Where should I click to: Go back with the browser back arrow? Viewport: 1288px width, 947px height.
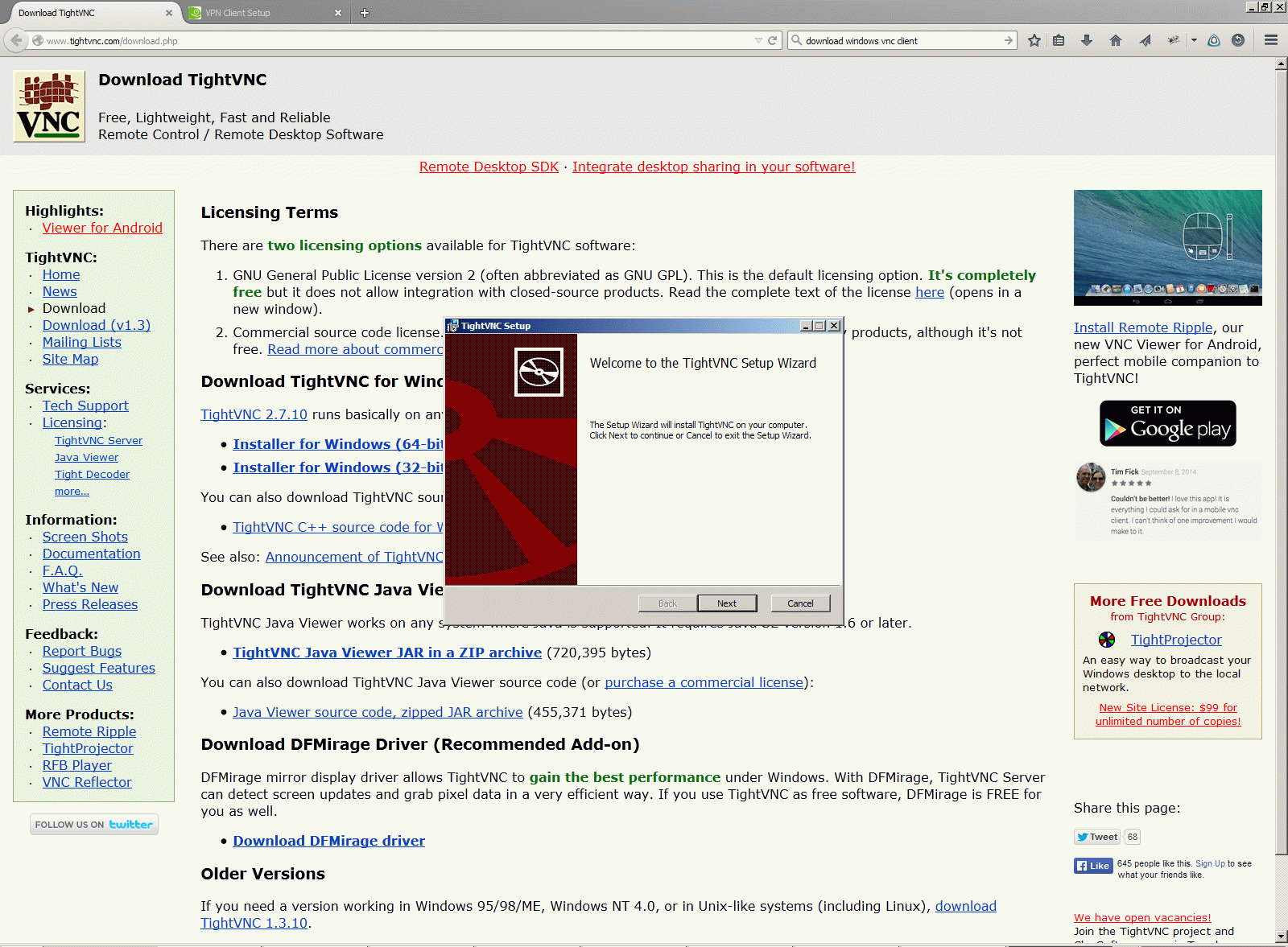[16, 40]
